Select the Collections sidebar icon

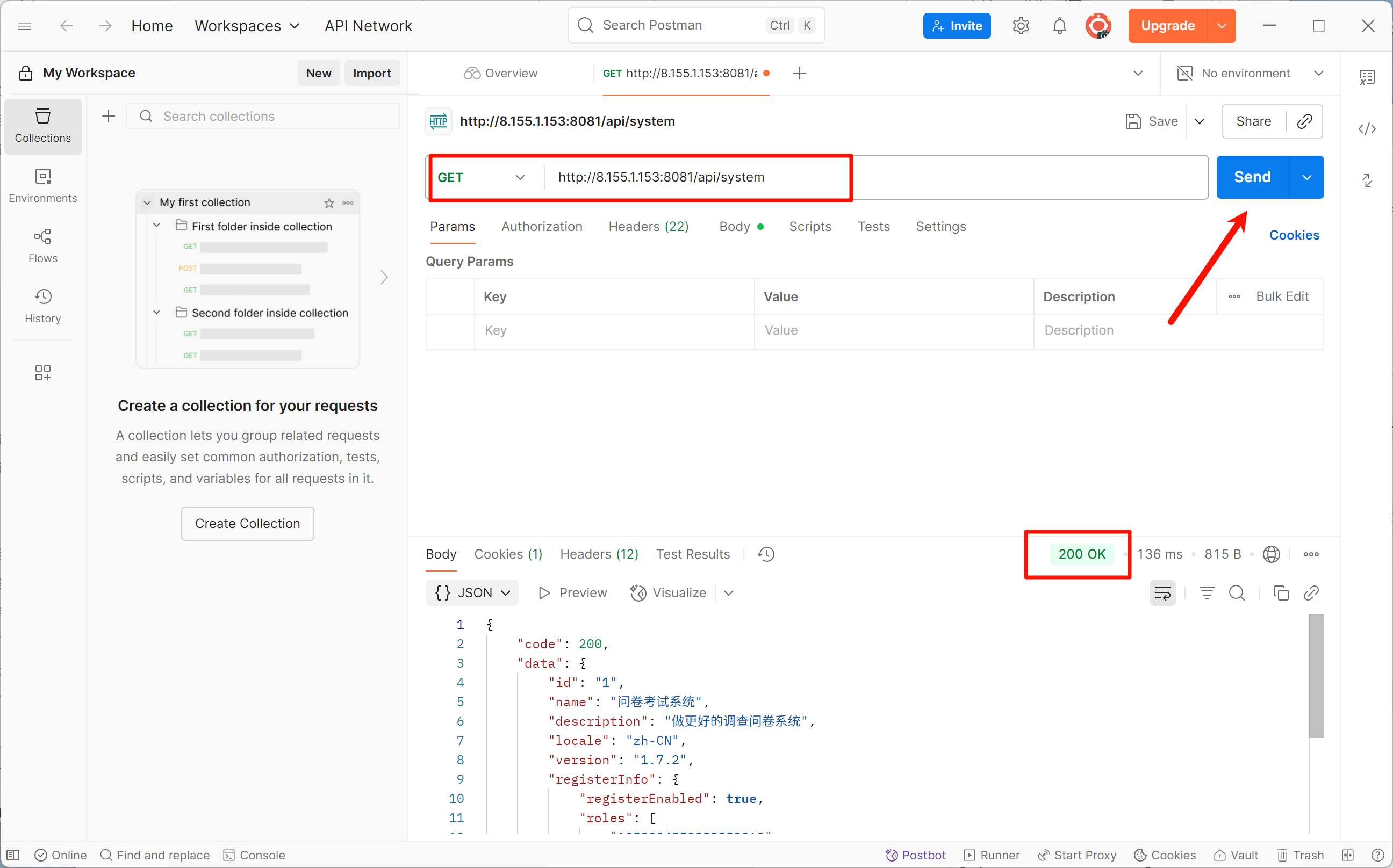click(x=43, y=126)
